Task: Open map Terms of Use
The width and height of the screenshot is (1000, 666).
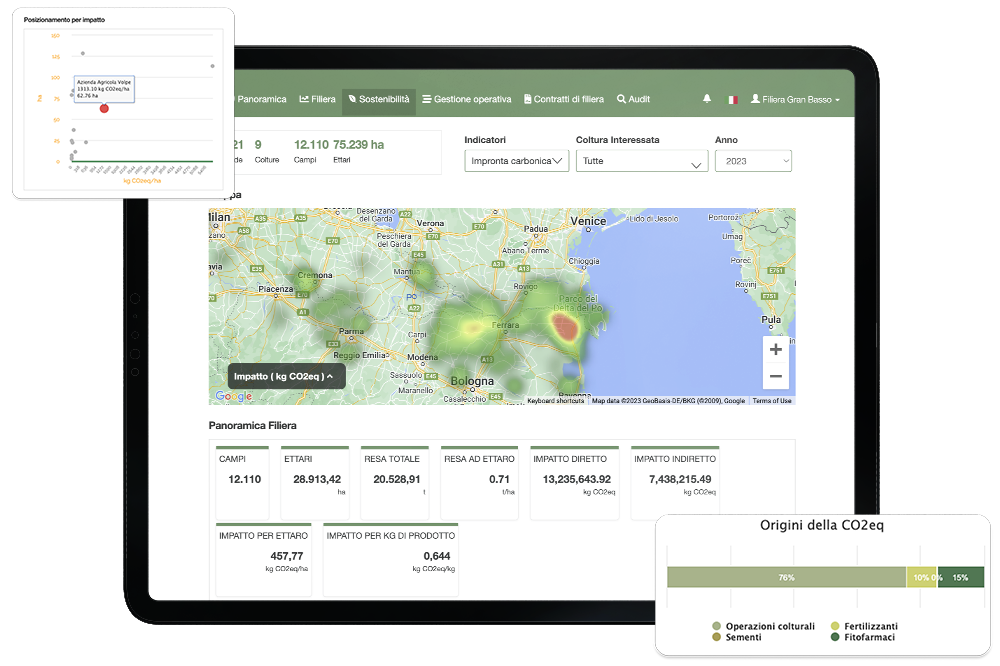Action: (x=772, y=401)
